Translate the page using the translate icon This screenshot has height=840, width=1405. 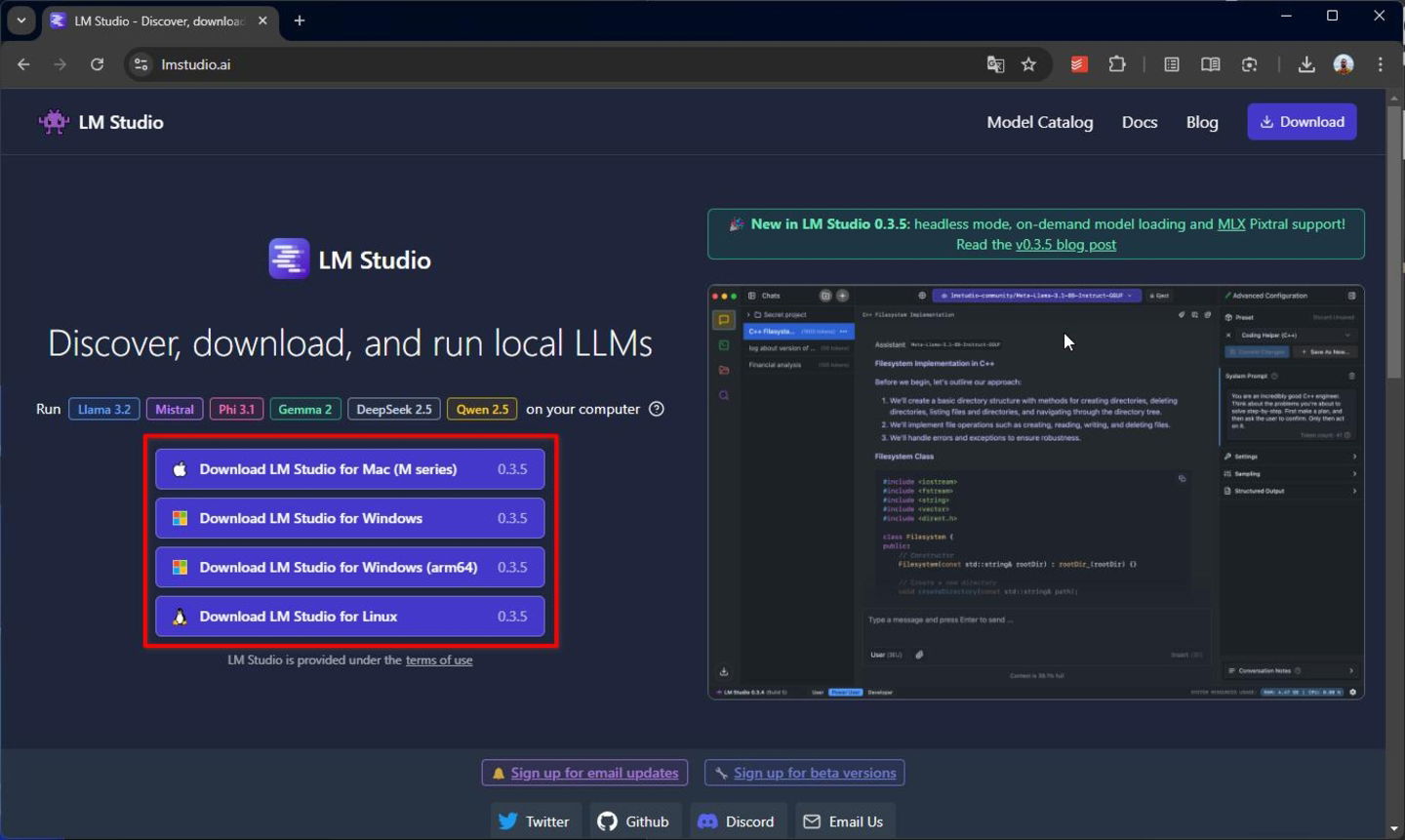(995, 63)
